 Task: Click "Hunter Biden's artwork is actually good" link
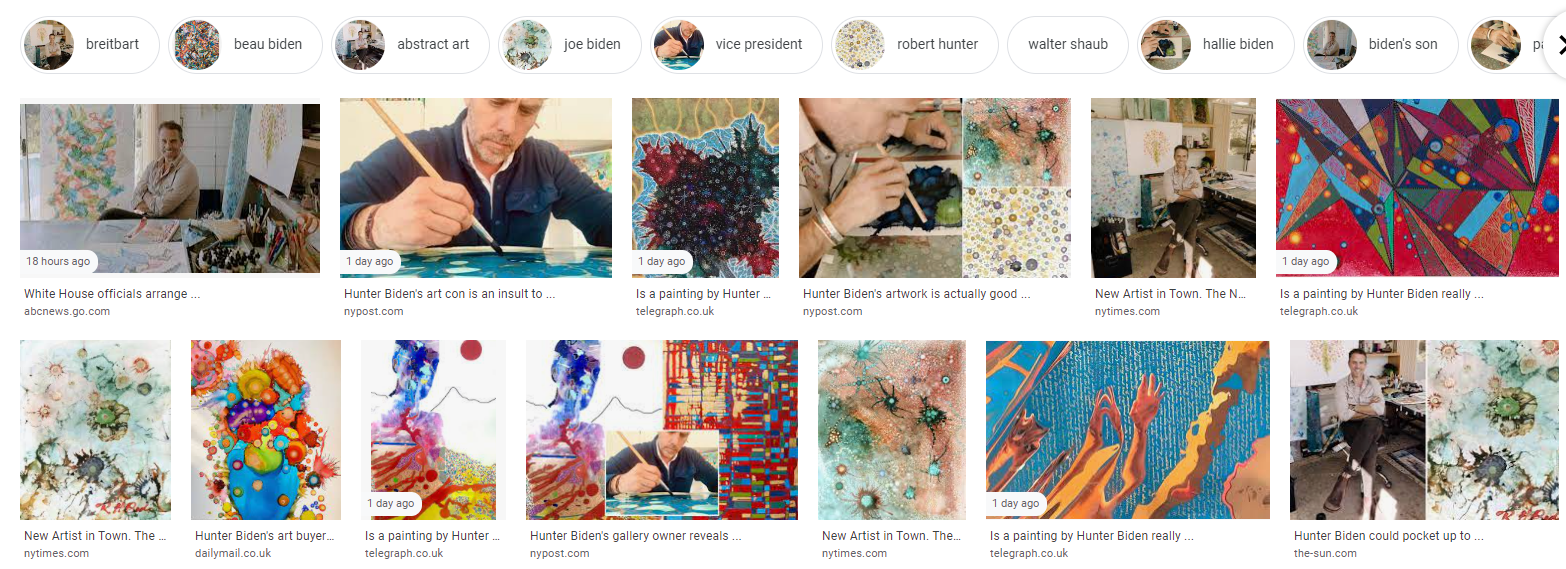pos(916,294)
